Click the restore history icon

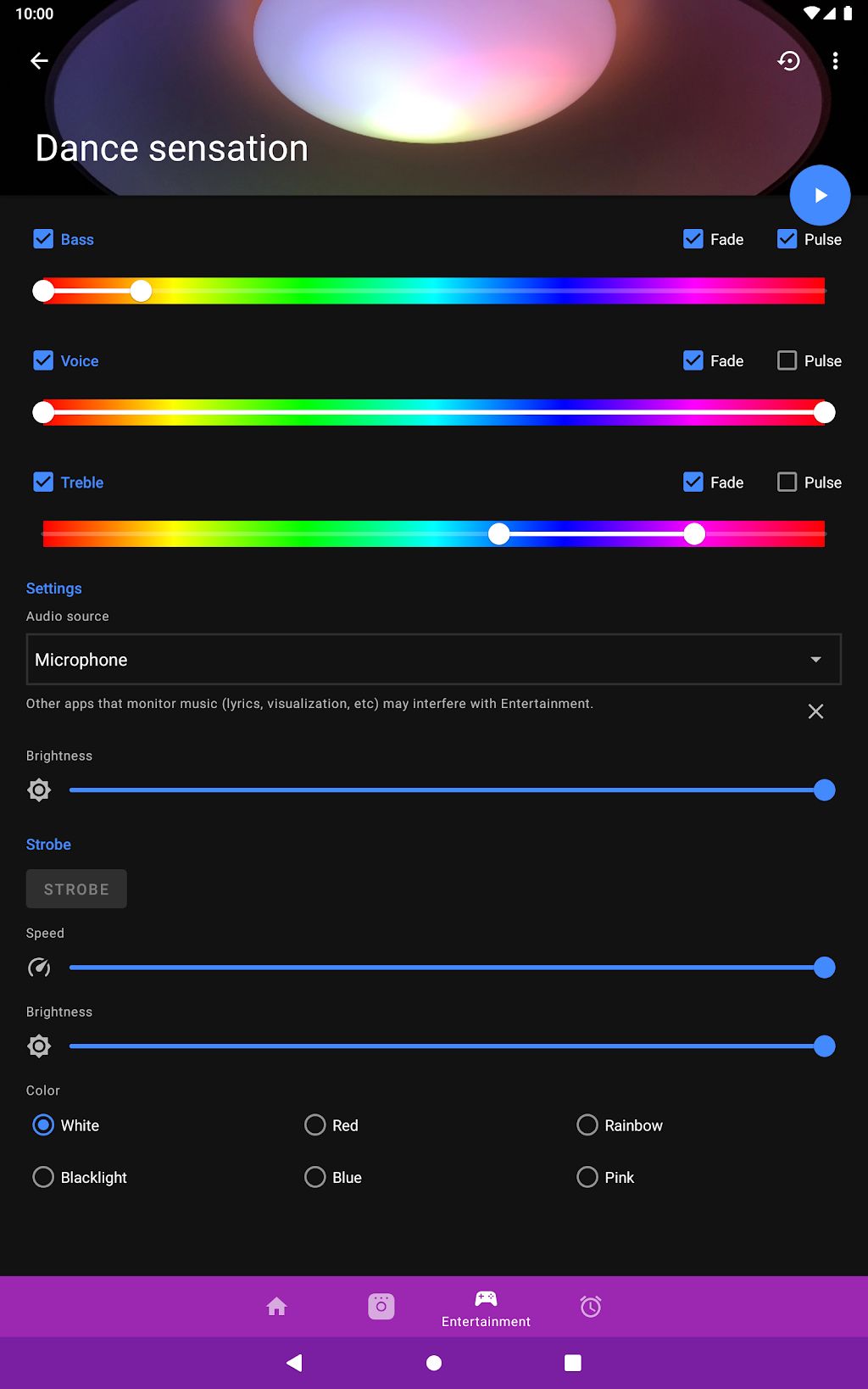pyautogui.click(x=789, y=60)
